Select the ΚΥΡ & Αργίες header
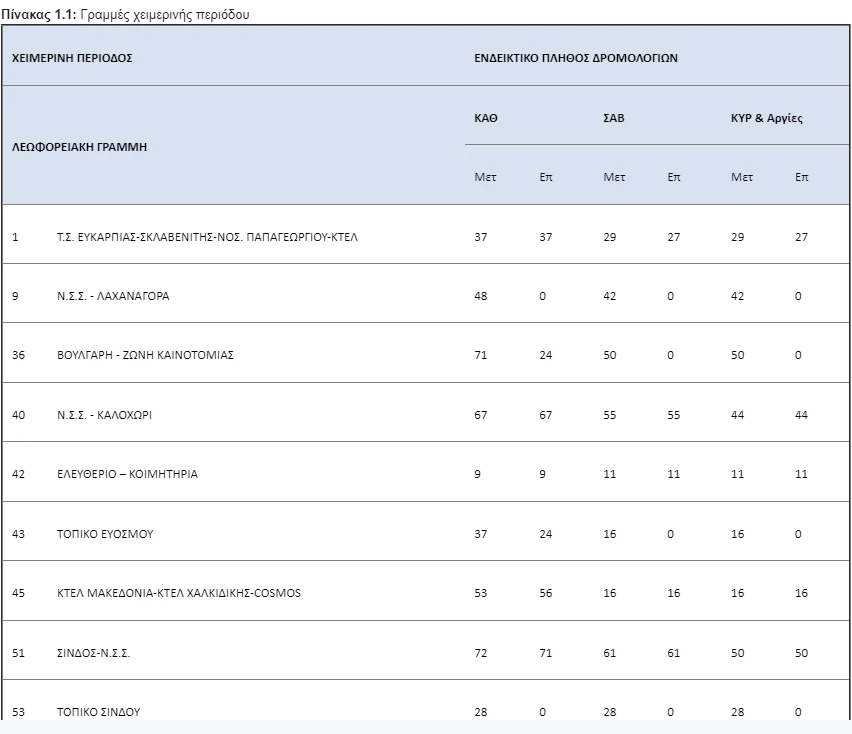The width and height of the screenshot is (852, 734). pyautogui.click(x=767, y=116)
